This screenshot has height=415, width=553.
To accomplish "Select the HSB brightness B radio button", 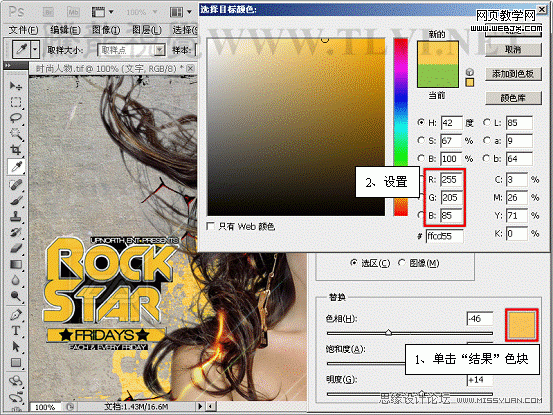I will (421, 158).
